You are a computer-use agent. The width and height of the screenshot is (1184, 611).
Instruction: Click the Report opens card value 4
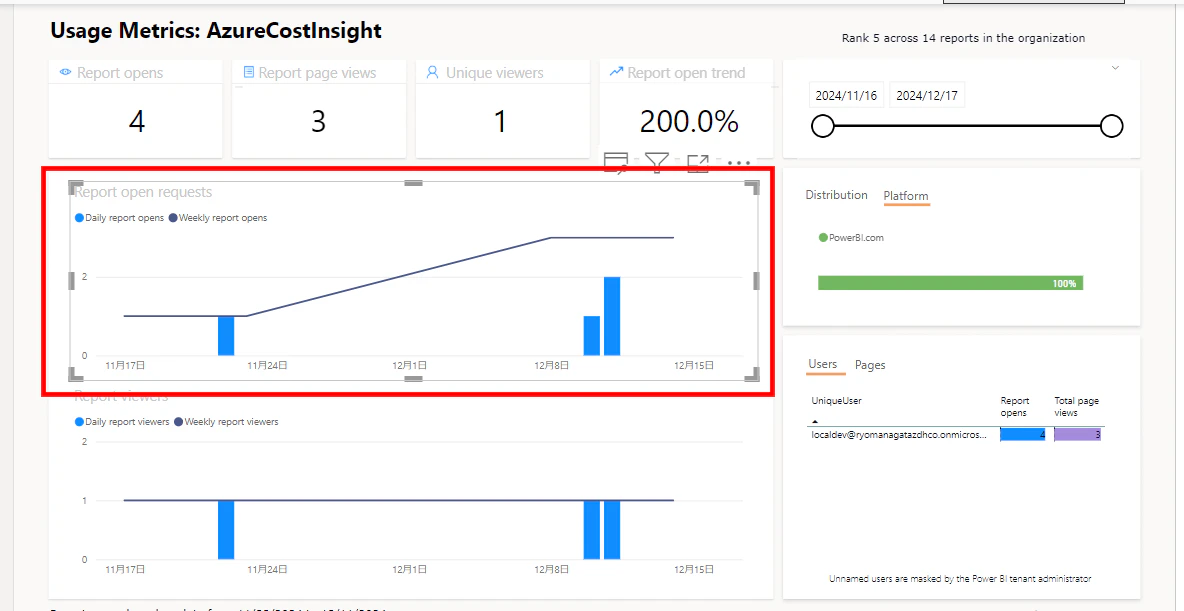tap(136, 121)
